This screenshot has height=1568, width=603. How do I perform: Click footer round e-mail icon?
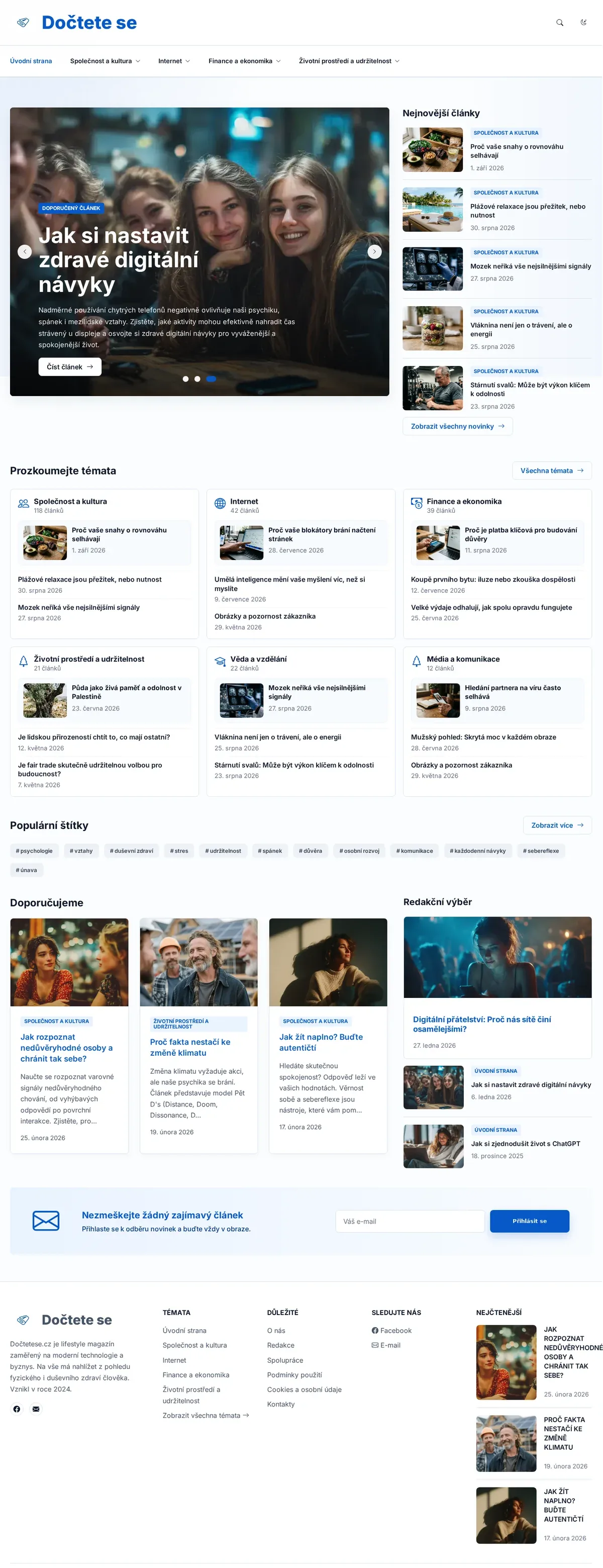[x=36, y=1409]
